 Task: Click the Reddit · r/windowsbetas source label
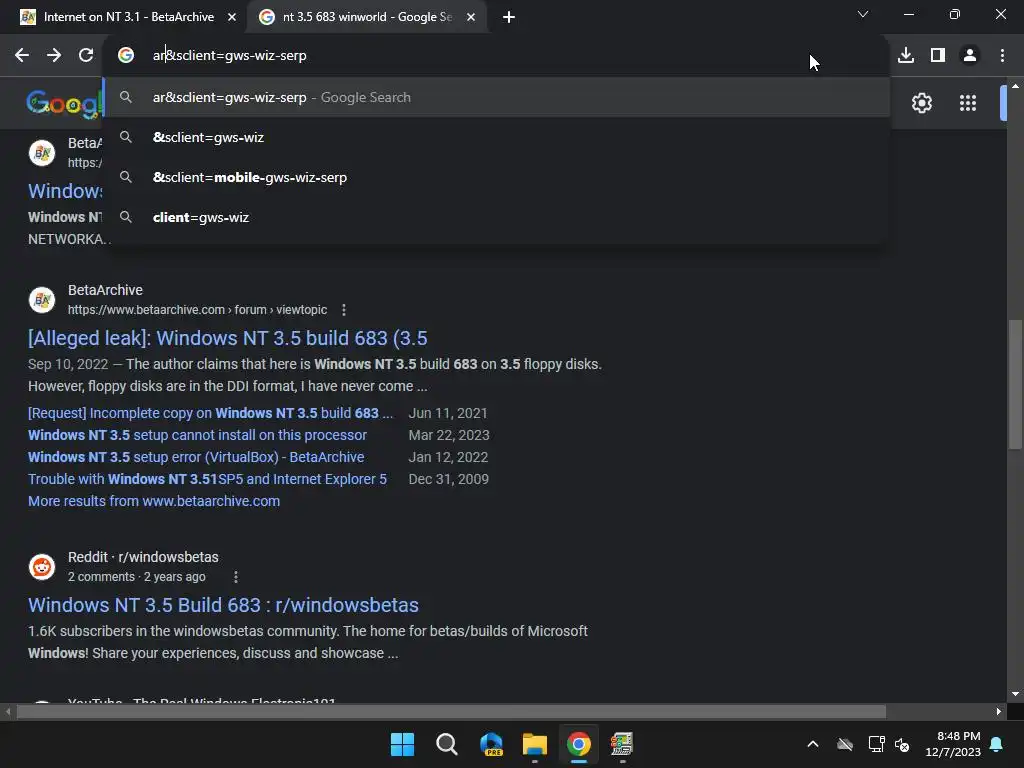click(143, 557)
